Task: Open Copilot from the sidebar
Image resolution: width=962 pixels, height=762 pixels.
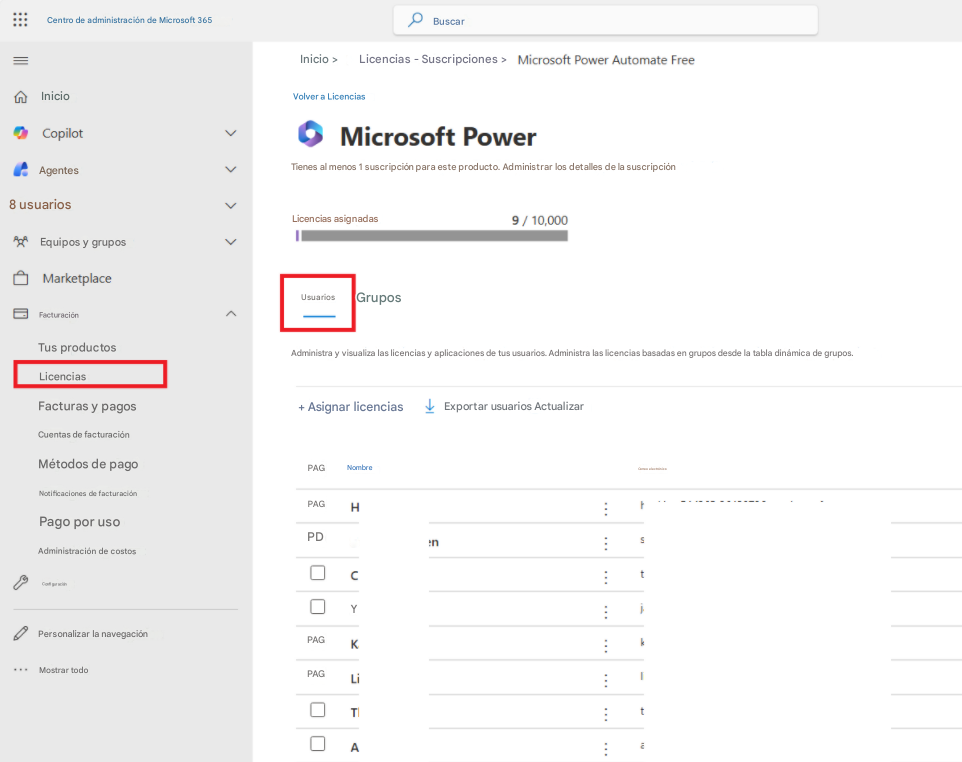Action: click(x=19, y=132)
